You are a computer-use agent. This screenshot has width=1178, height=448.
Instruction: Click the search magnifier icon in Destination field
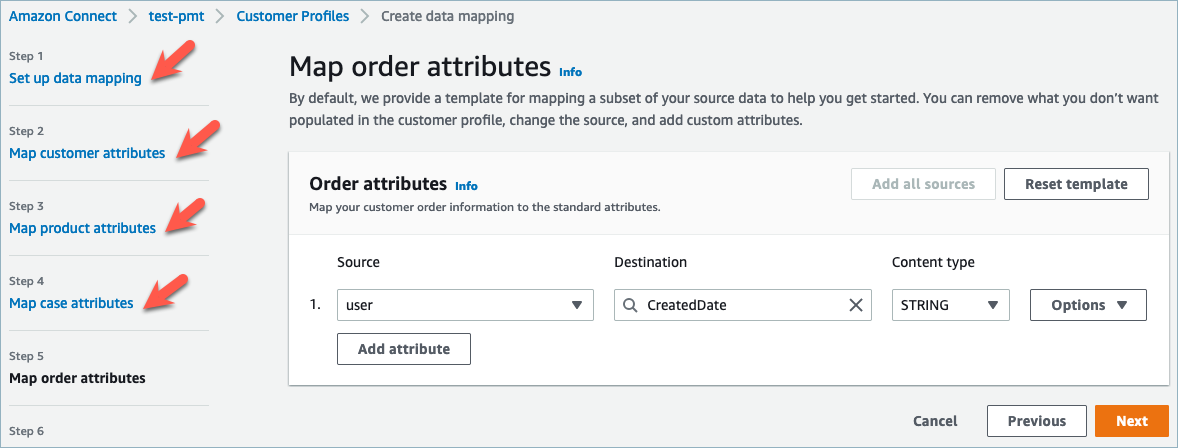630,305
